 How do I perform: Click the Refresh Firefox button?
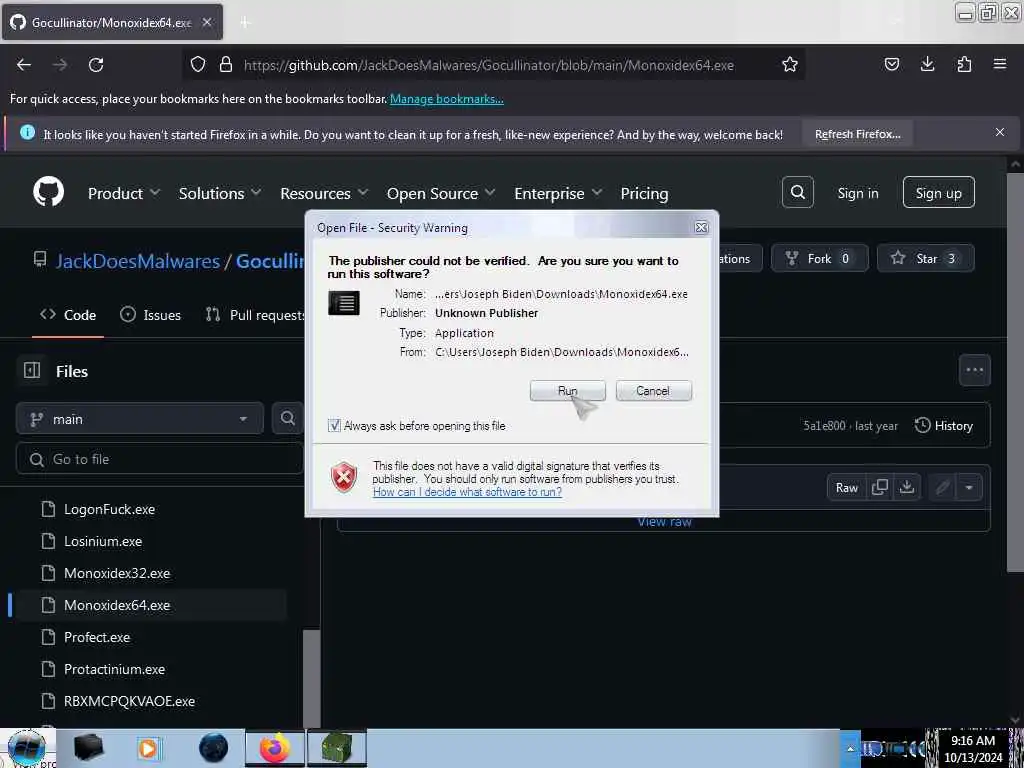[857, 134]
